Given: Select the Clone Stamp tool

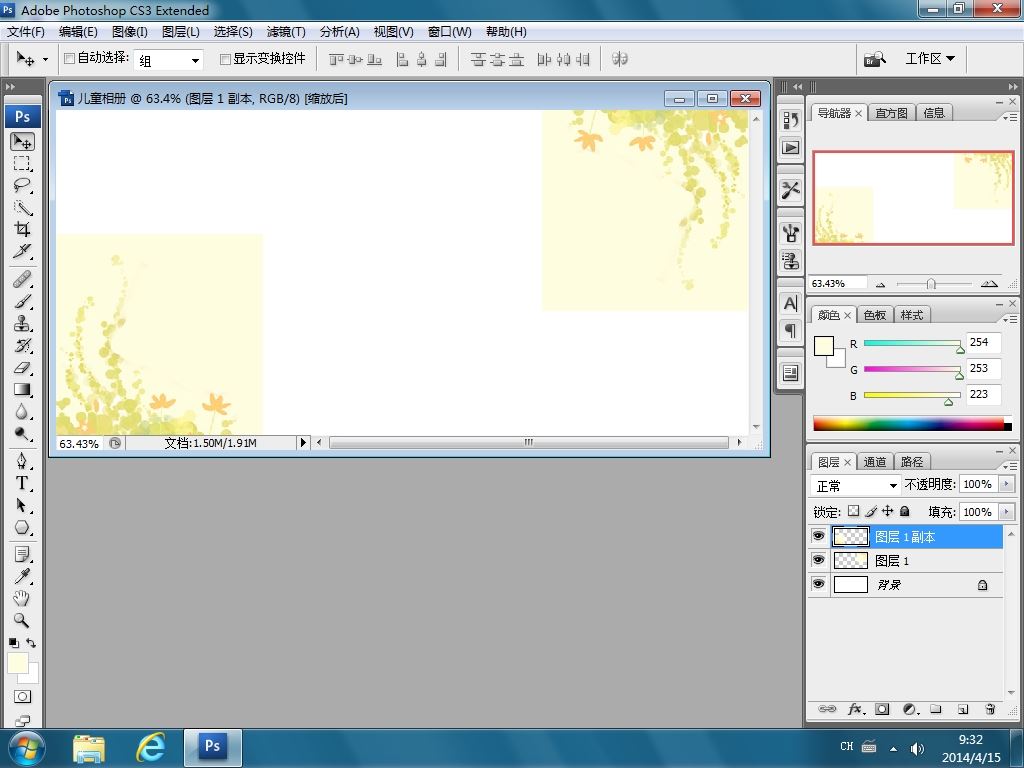Looking at the screenshot, I should [22, 324].
